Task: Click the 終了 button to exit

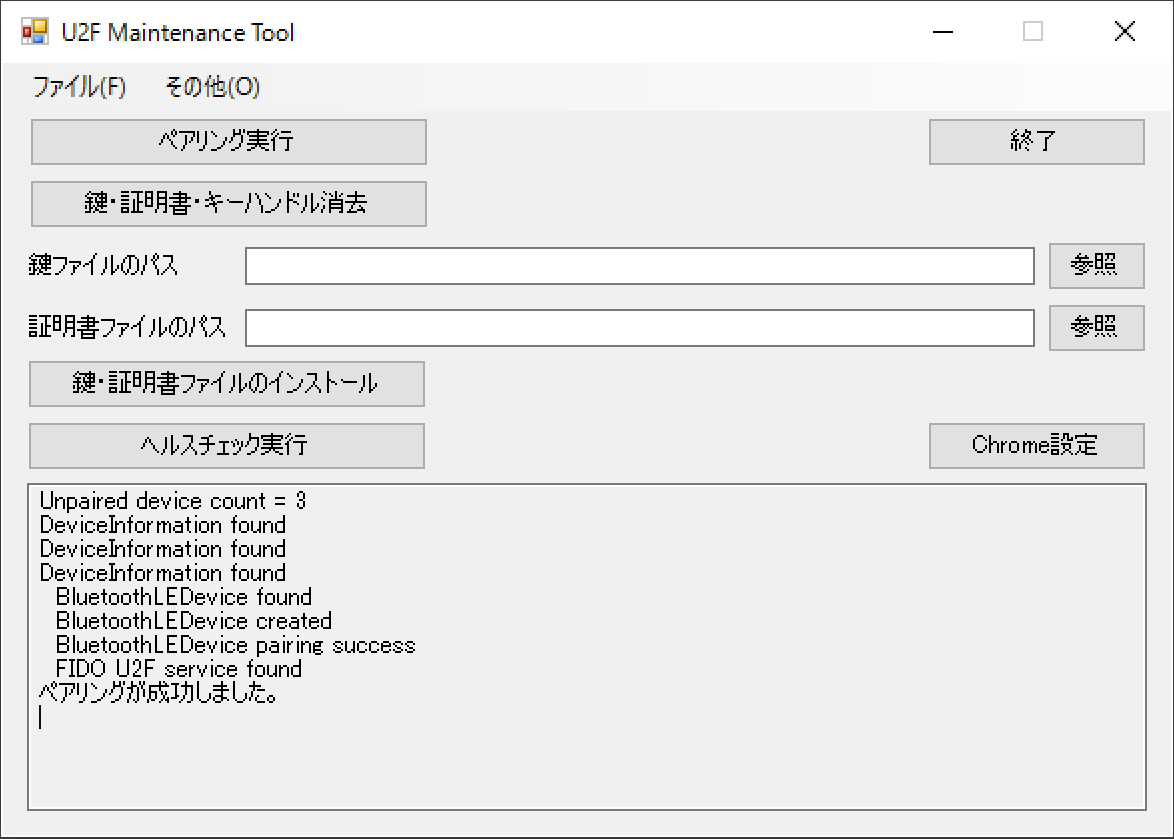Action: point(1036,141)
